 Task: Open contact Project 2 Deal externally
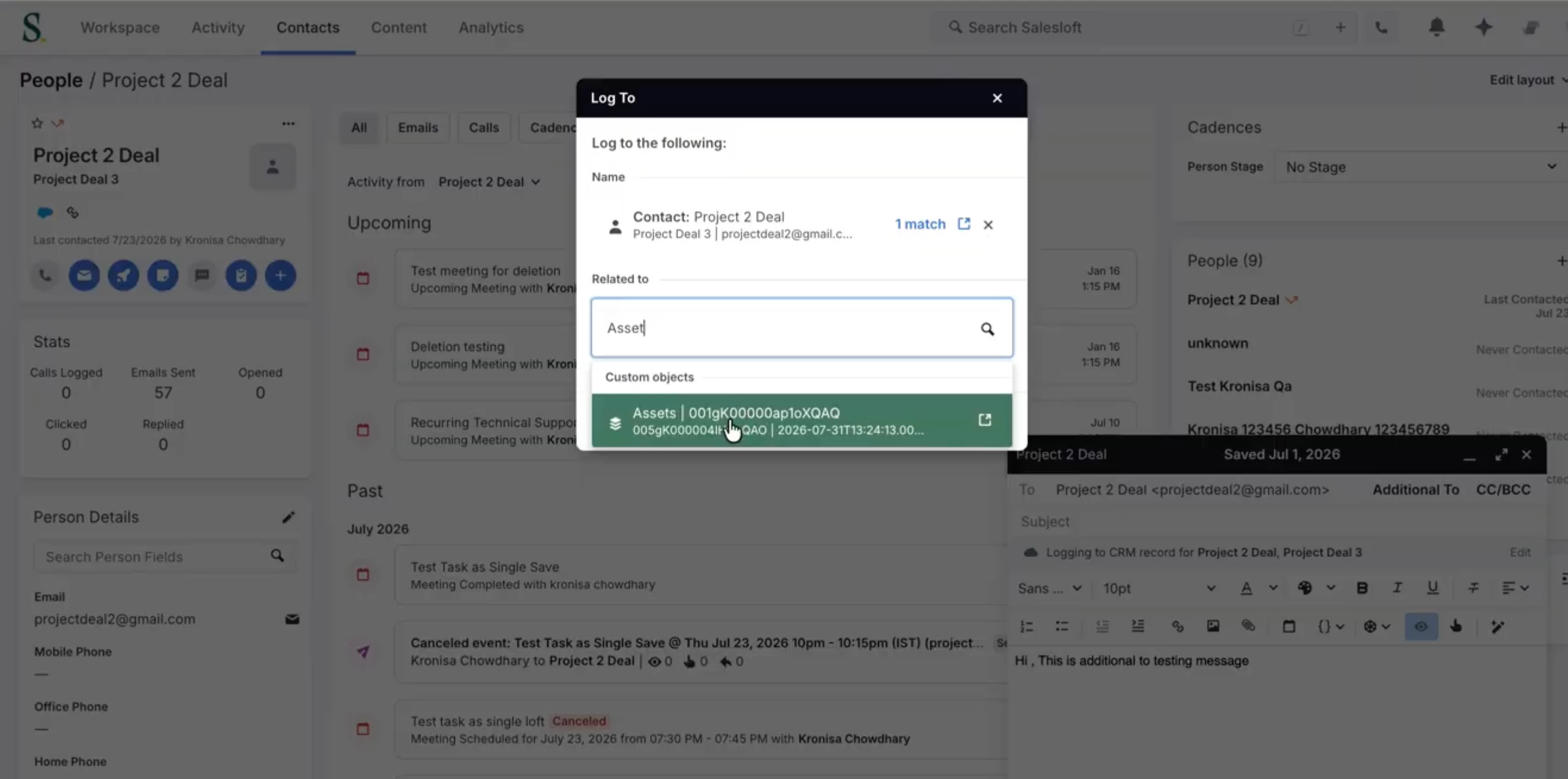tap(964, 224)
